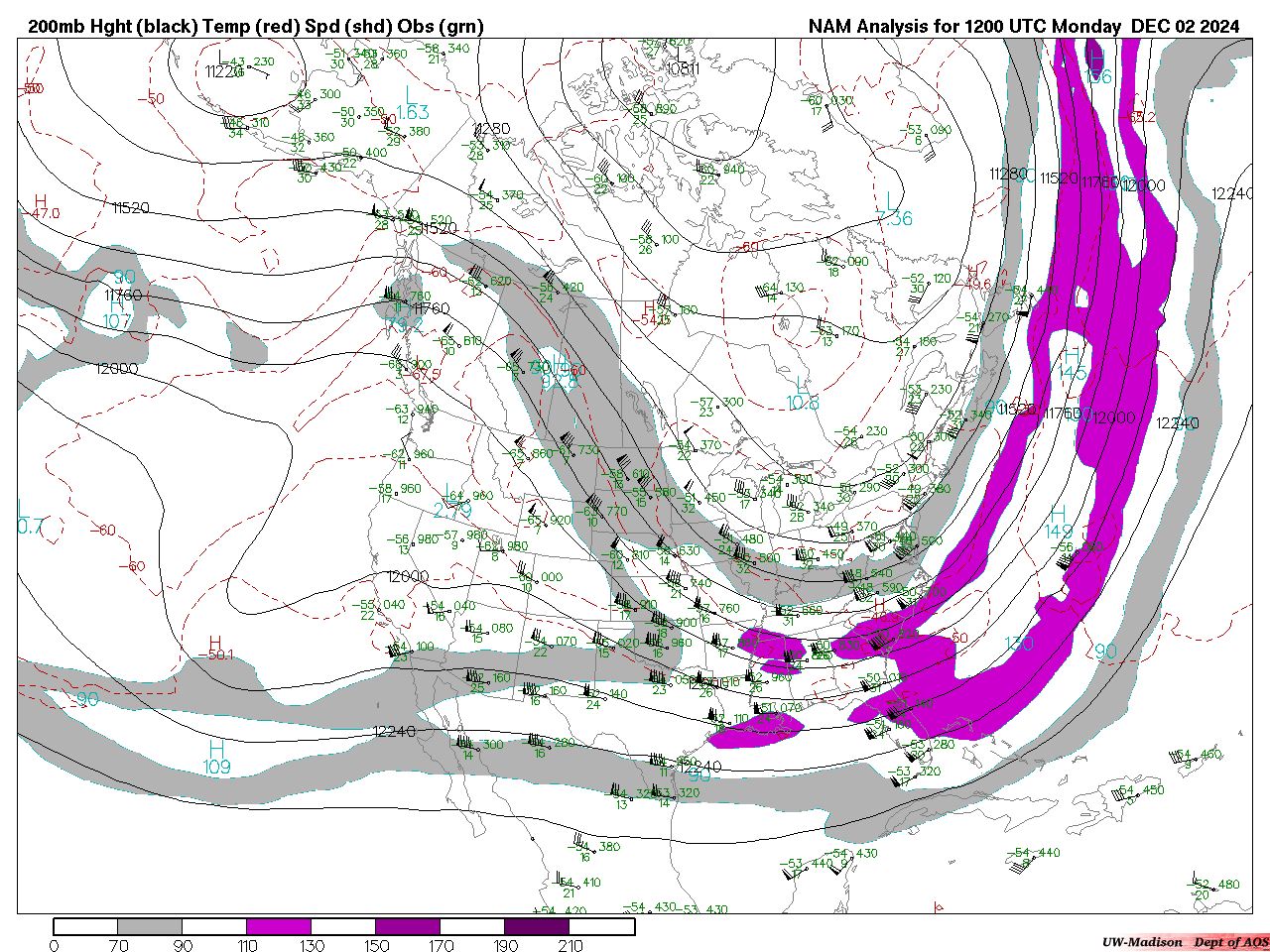
Task: Click the cyan "H 145" wind maximum label
Action: pyautogui.click(x=1073, y=364)
